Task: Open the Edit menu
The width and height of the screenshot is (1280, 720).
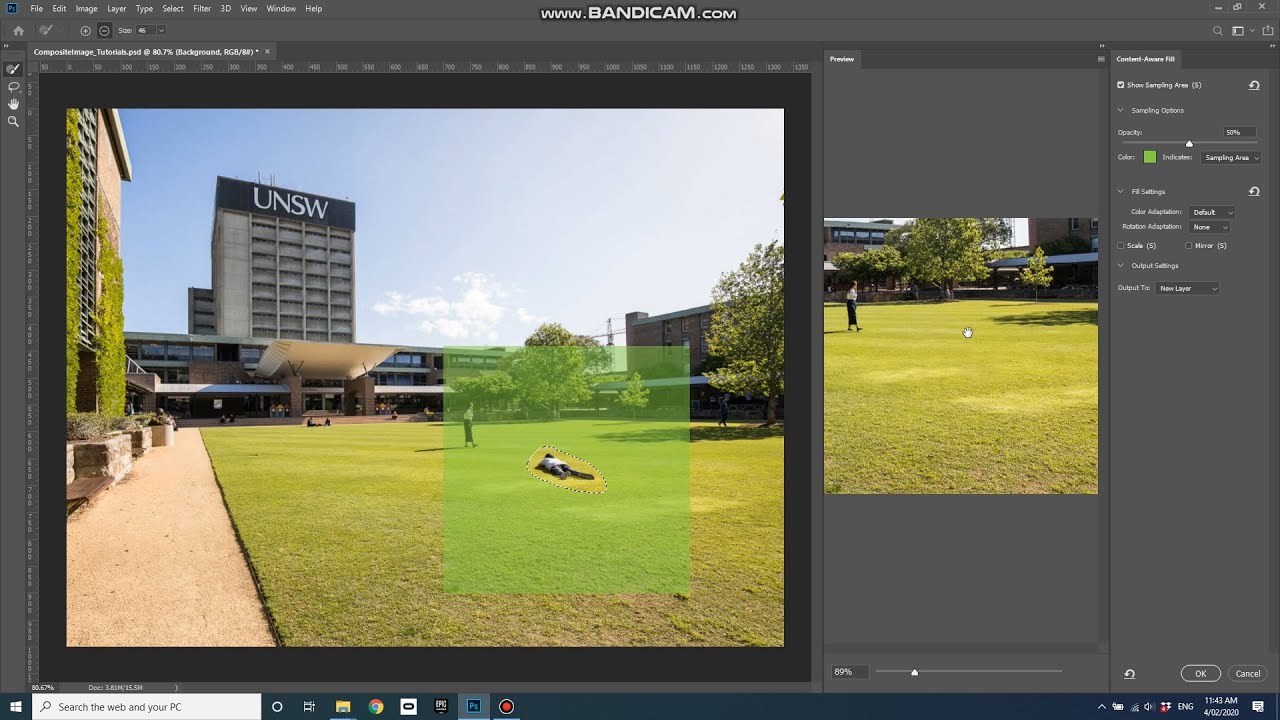Action: coord(59,8)
